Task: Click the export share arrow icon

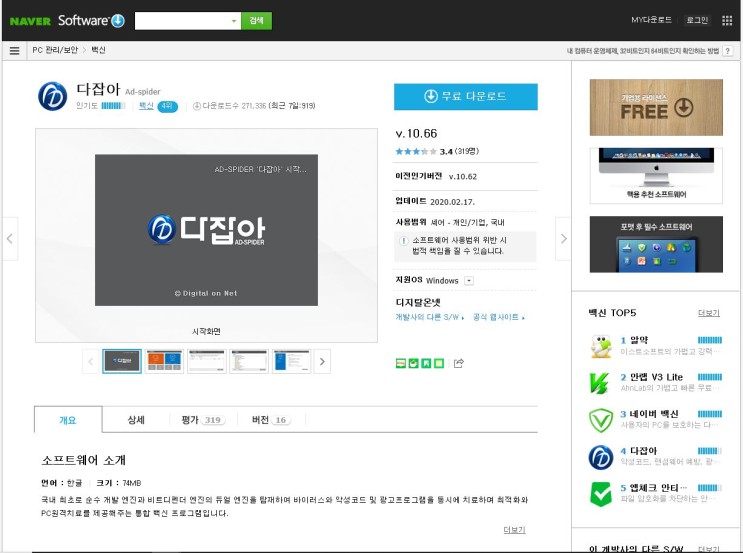Action: click(459, 363)
